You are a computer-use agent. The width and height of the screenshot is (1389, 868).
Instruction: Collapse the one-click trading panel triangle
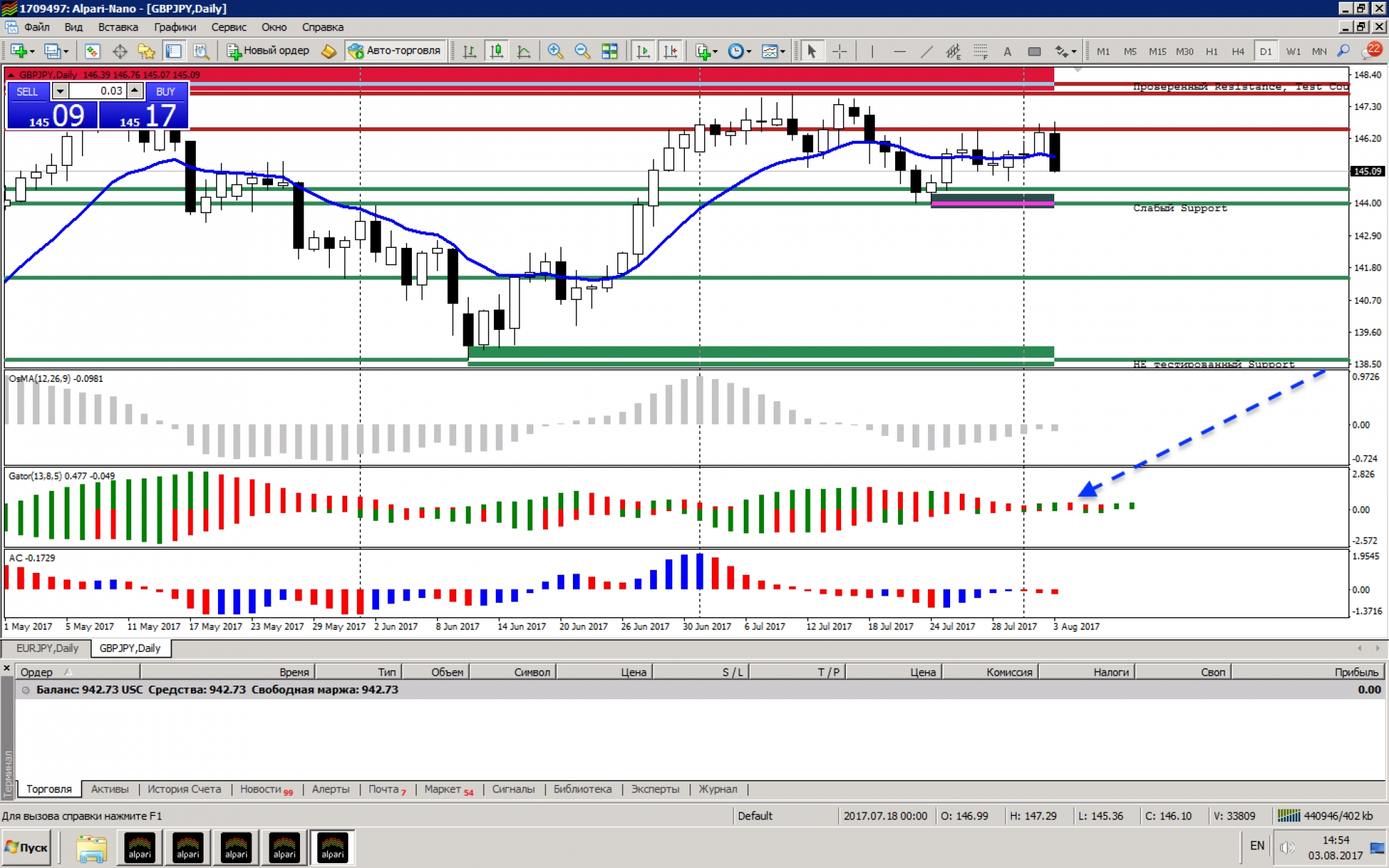tap(10, 75)
